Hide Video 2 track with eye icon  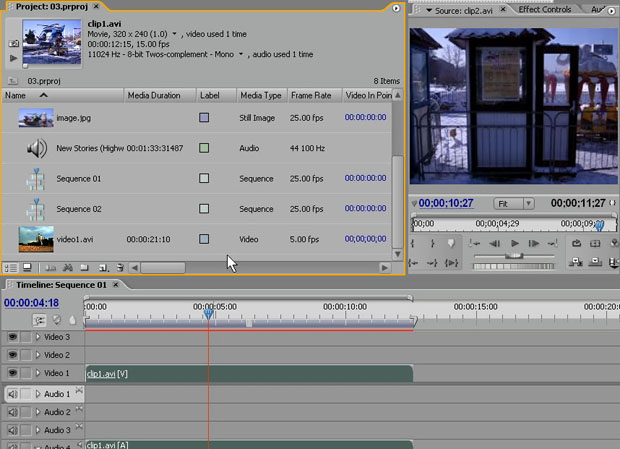(x=13, y=355)
